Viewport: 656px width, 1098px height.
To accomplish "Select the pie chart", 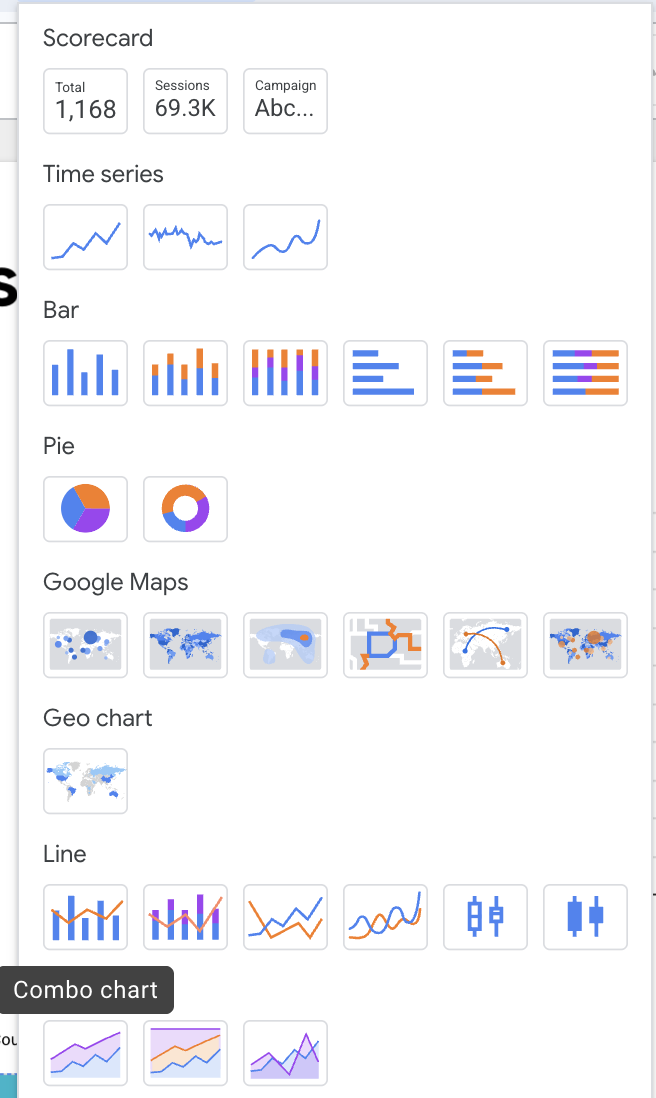I will pyautogui.click(x=85, y=509).
